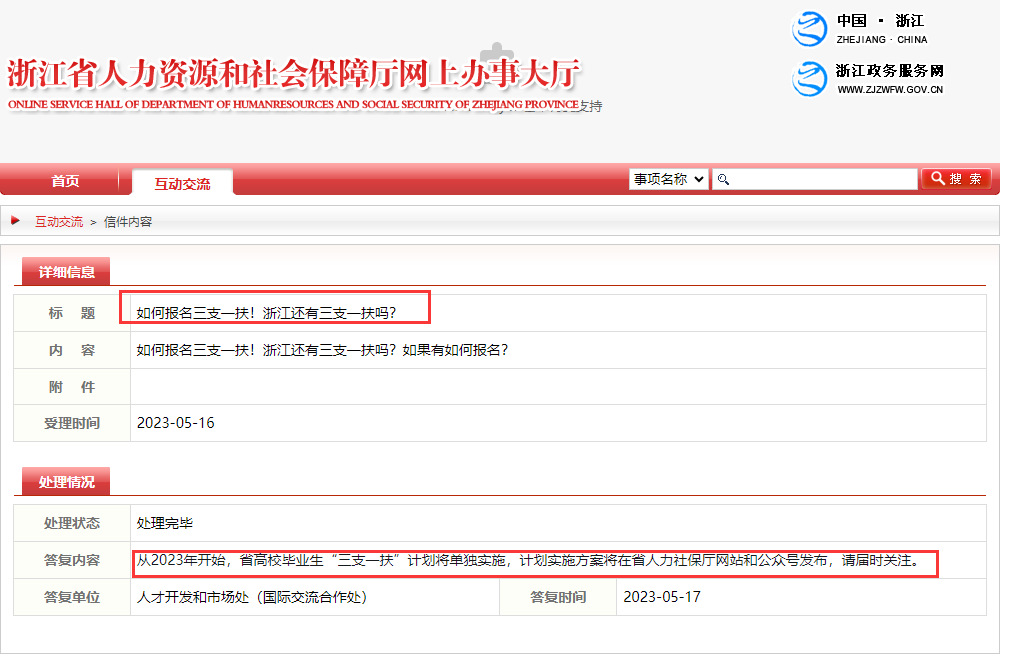Click the 内容 row question text
1010x659 pixels.
point(322,350)
